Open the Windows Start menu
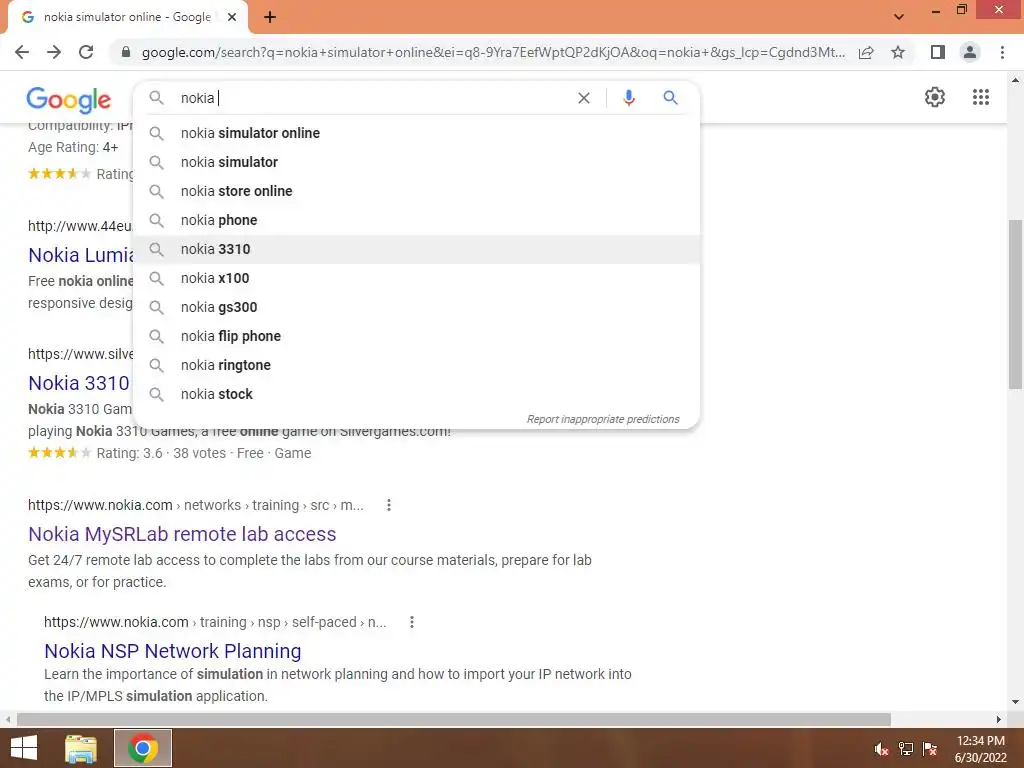Viewport: 1024px width, 768px height. (x=24, y=748)
